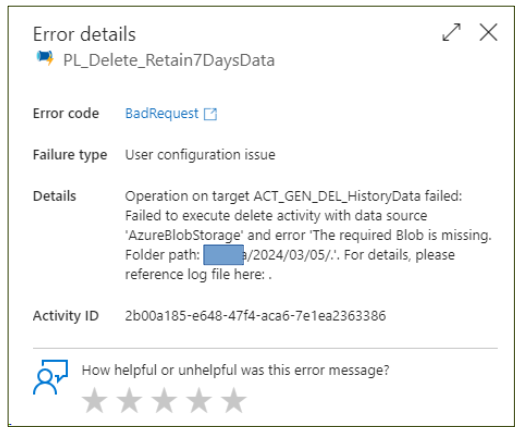Image resolution: width=522 pixels, height=435 pixels.
Task: Rate the error message five stars
Action: click(234, 400)
